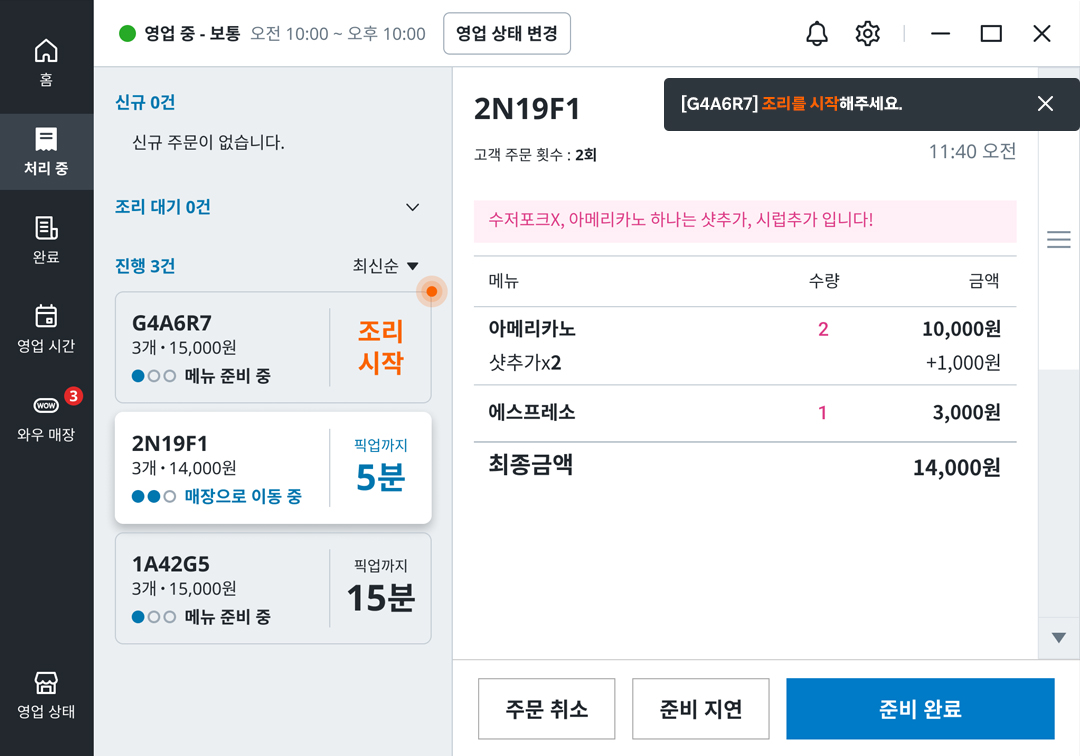The height and width of the screenshot is (756, 1080).
Task: Select order card 2N19F1
Action: 273,468
